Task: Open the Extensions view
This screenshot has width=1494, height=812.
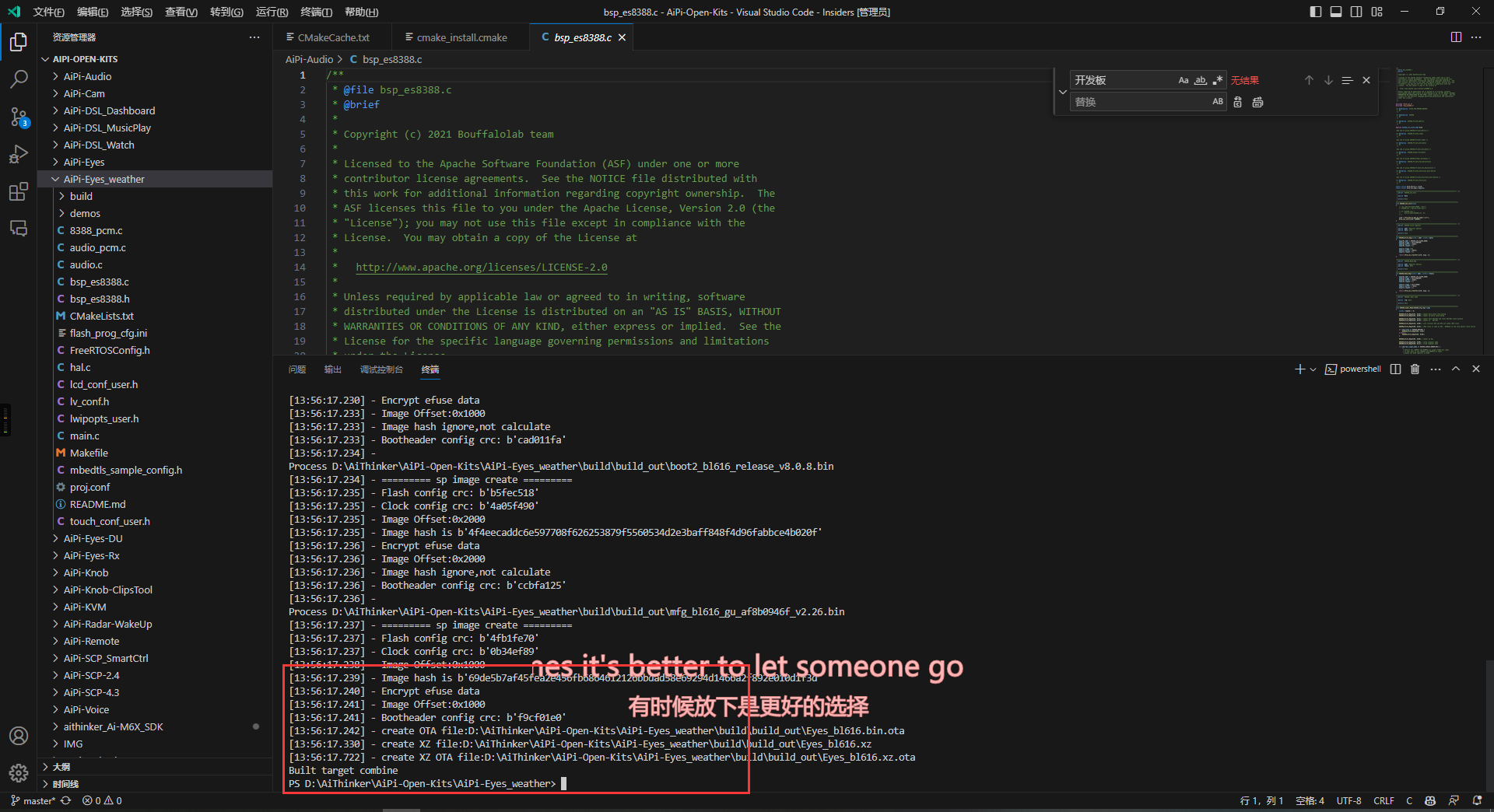Action: tap(19, 191)
